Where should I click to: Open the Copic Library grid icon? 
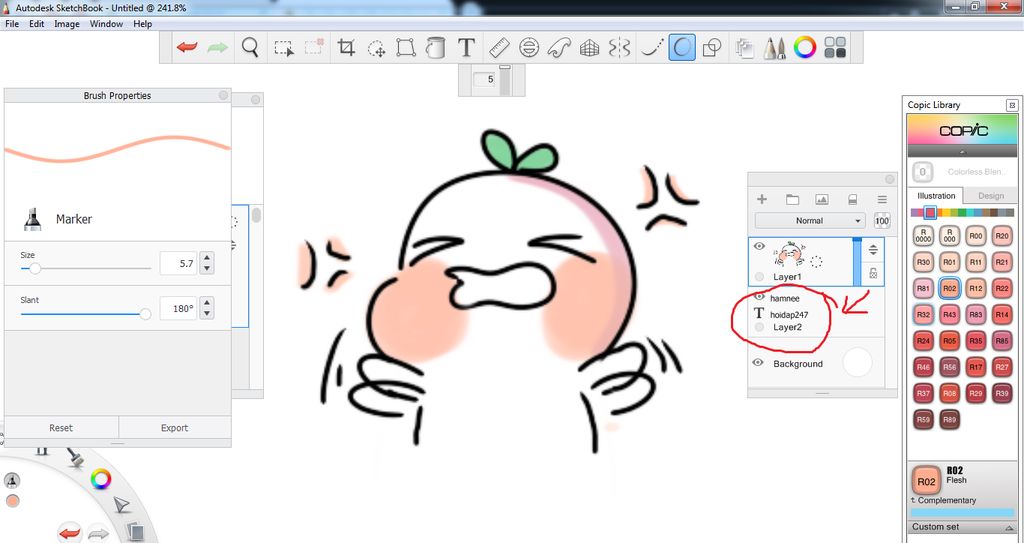click(835, 48)
